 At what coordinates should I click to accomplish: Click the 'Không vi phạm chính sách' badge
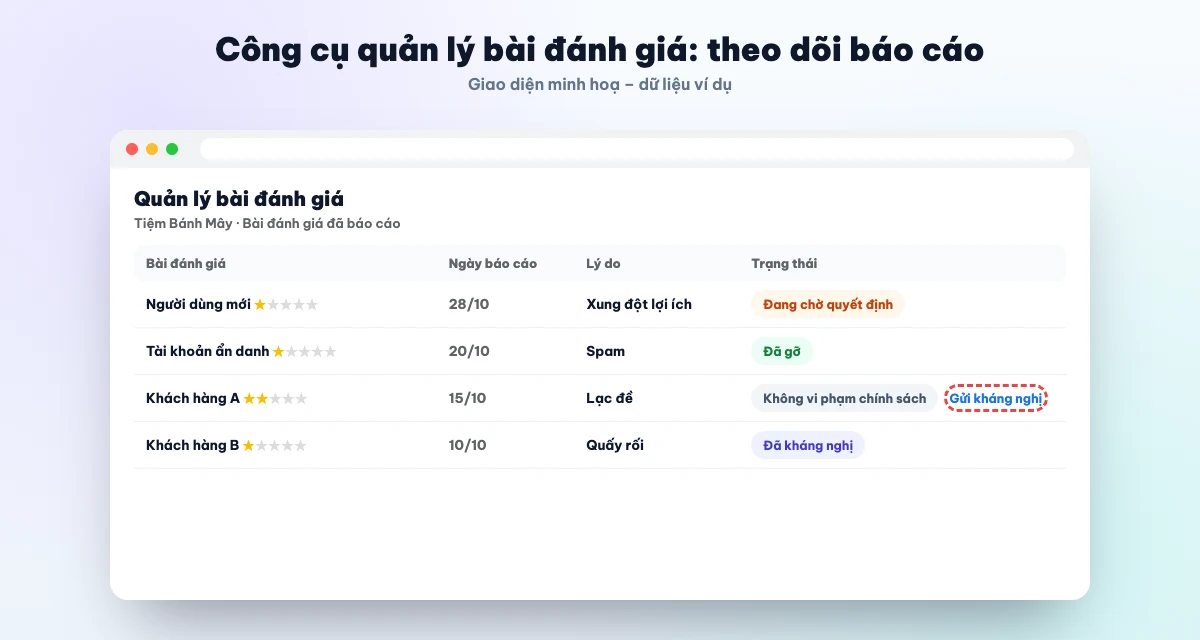(844, 398)
